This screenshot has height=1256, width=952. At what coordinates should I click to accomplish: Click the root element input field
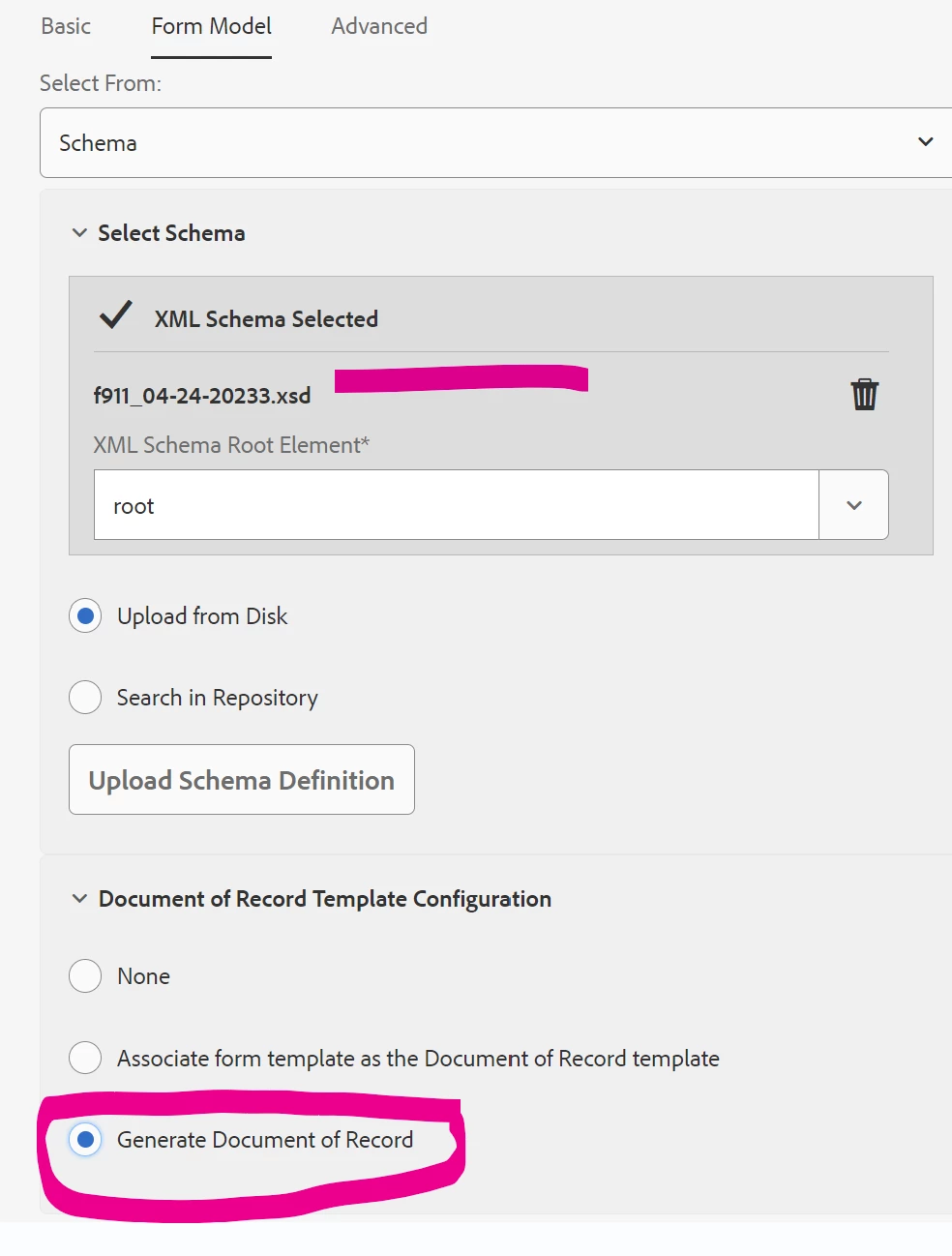[x=455, y=505]
